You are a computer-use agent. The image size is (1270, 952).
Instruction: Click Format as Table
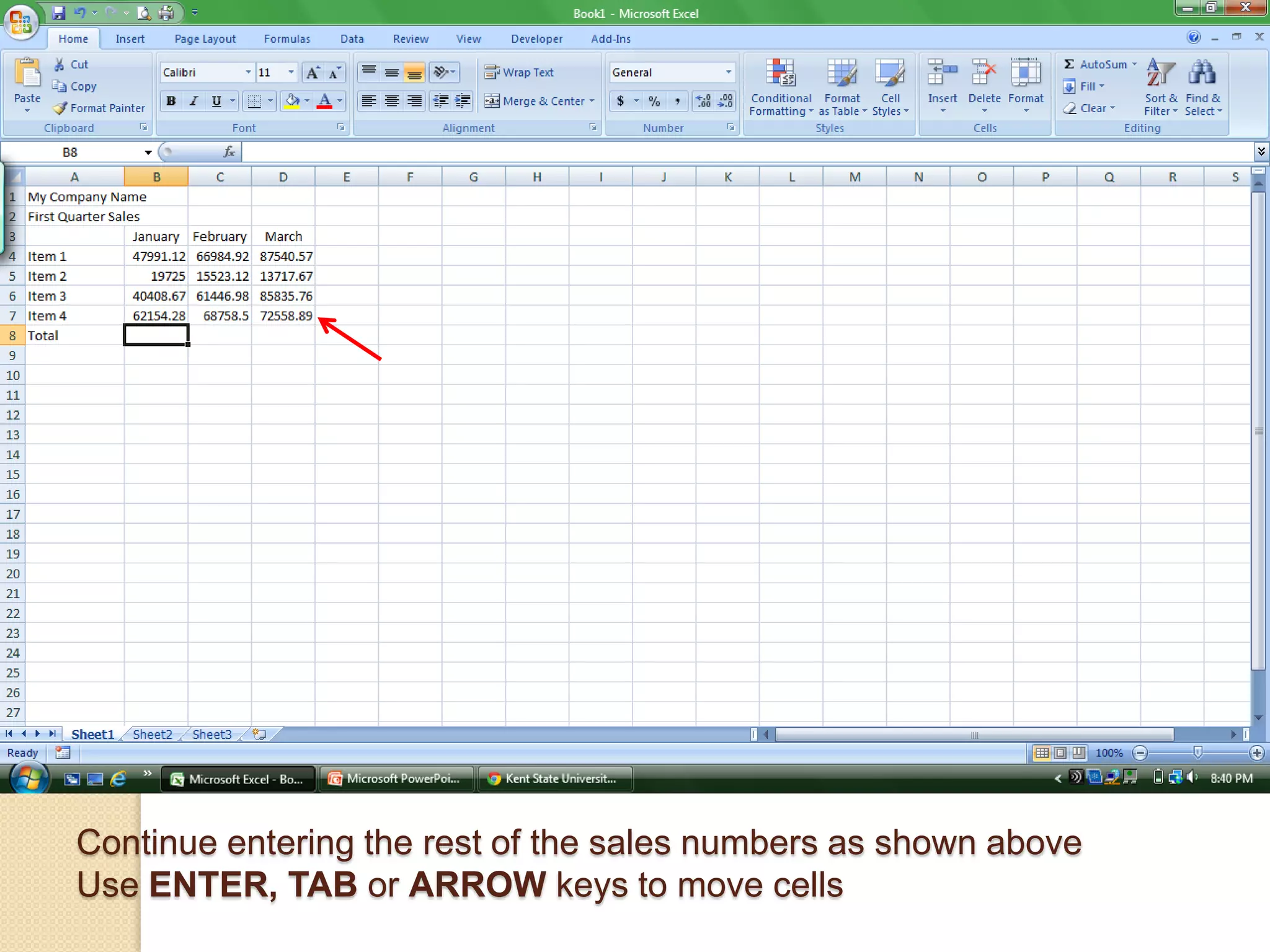coord(842,87)
